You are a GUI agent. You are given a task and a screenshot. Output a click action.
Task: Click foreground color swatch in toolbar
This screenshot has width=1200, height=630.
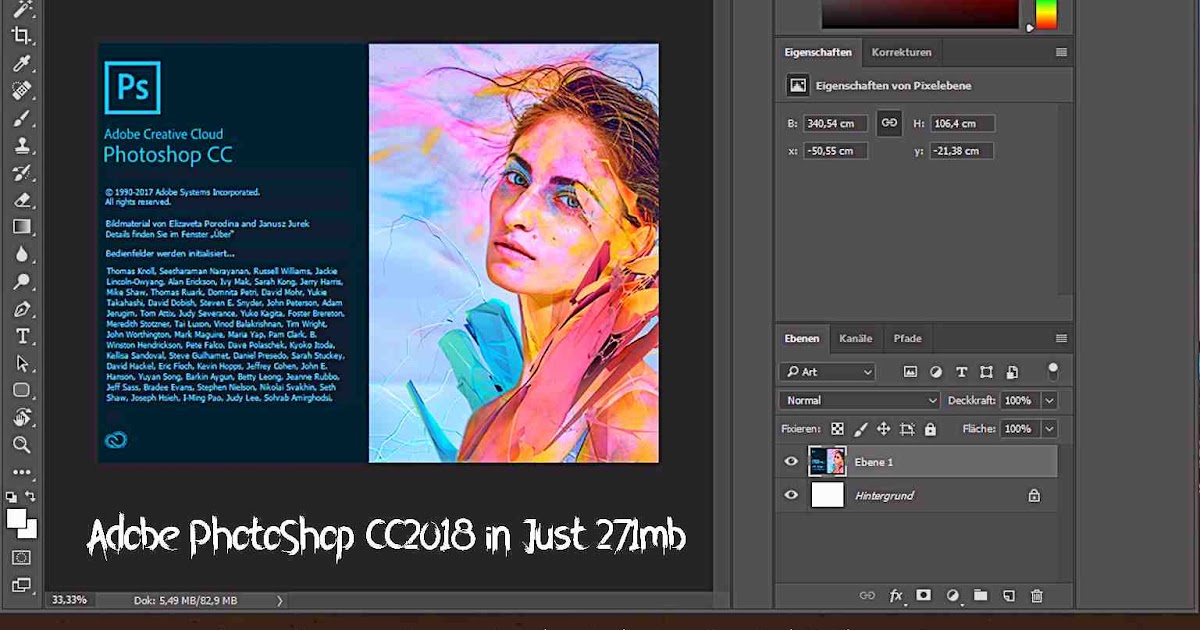tap(16, 518)
